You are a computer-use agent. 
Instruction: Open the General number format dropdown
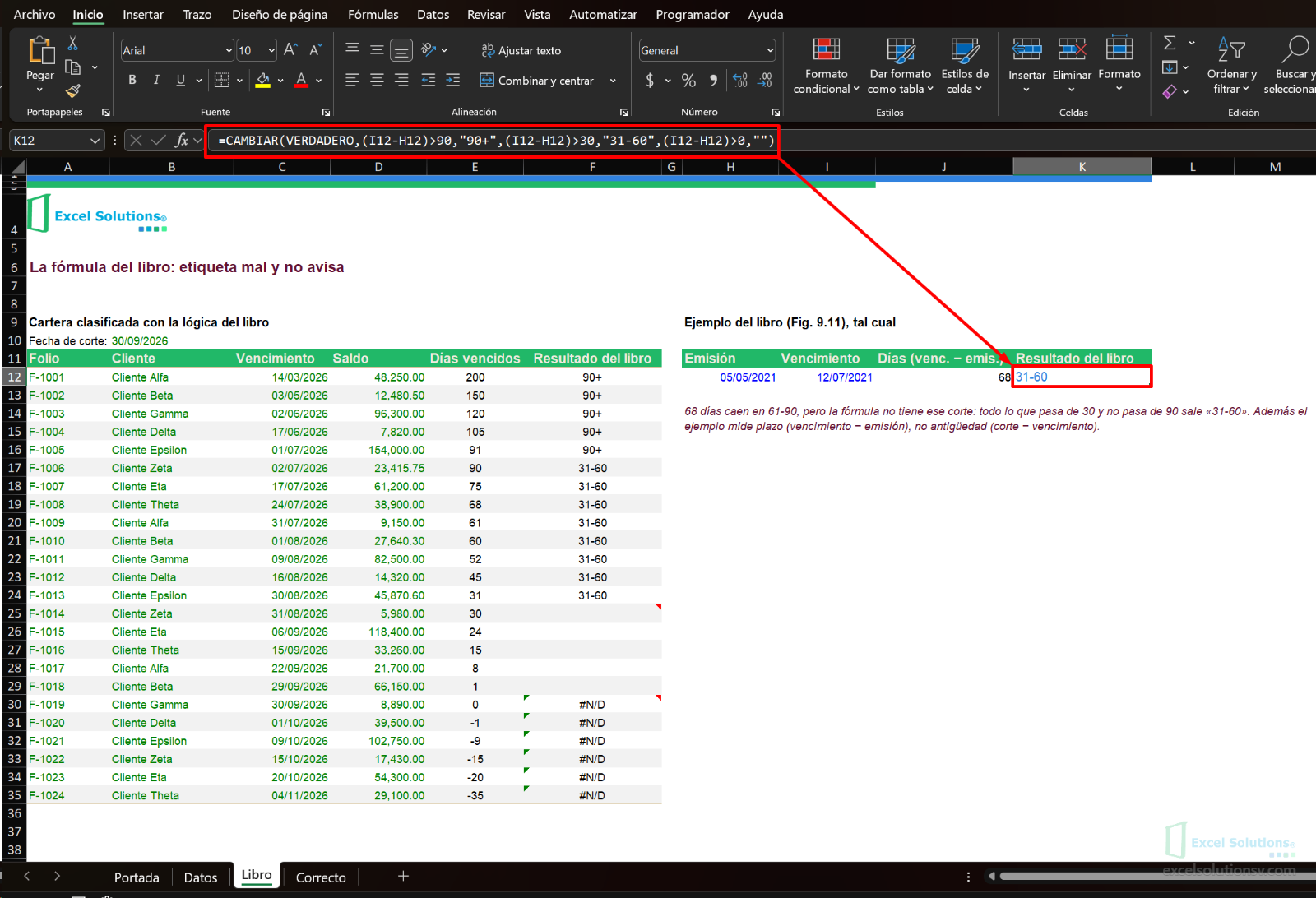click(x=770, y=51)
